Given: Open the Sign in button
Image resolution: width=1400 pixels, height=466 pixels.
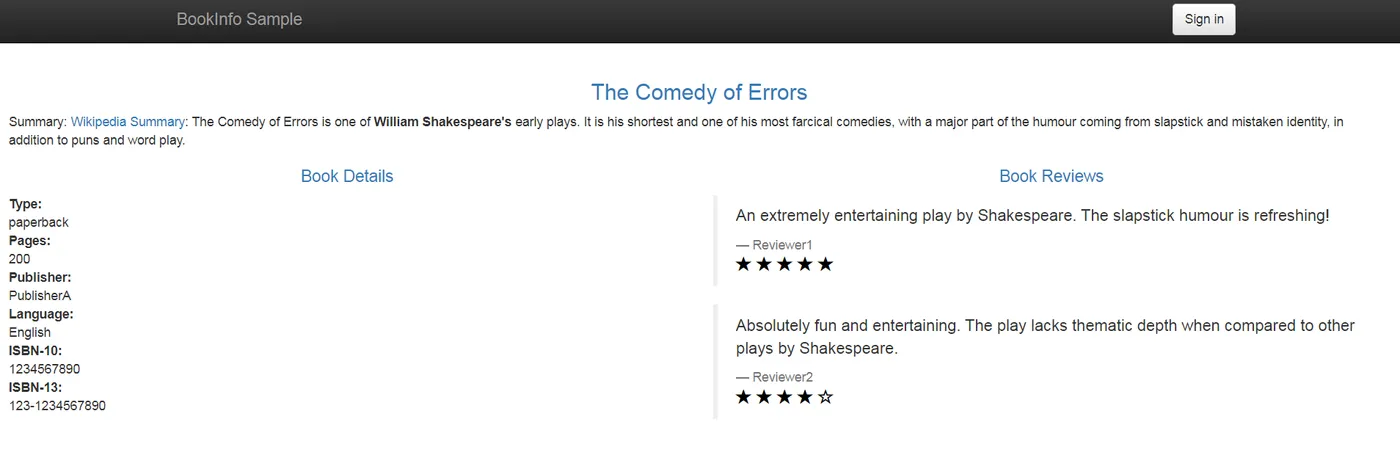Looking at the screenshot, I should tap(1204, 19).
